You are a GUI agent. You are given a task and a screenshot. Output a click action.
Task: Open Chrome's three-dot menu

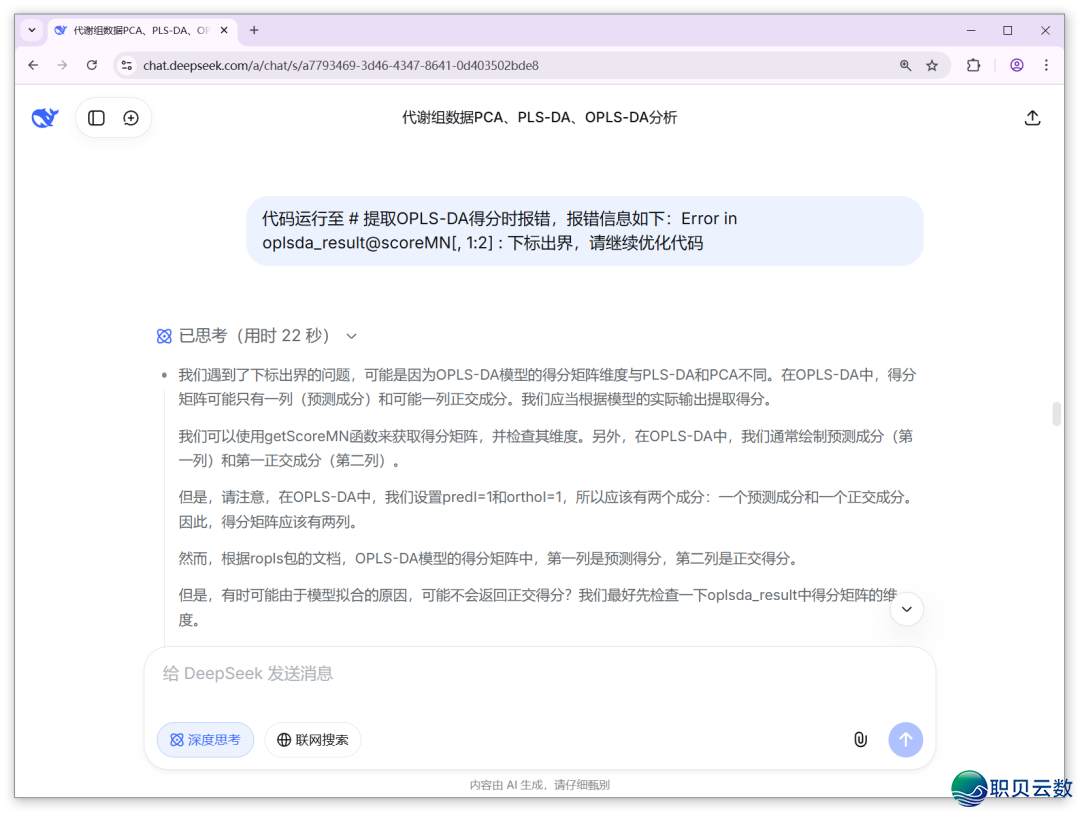(x=1046, y=64)
